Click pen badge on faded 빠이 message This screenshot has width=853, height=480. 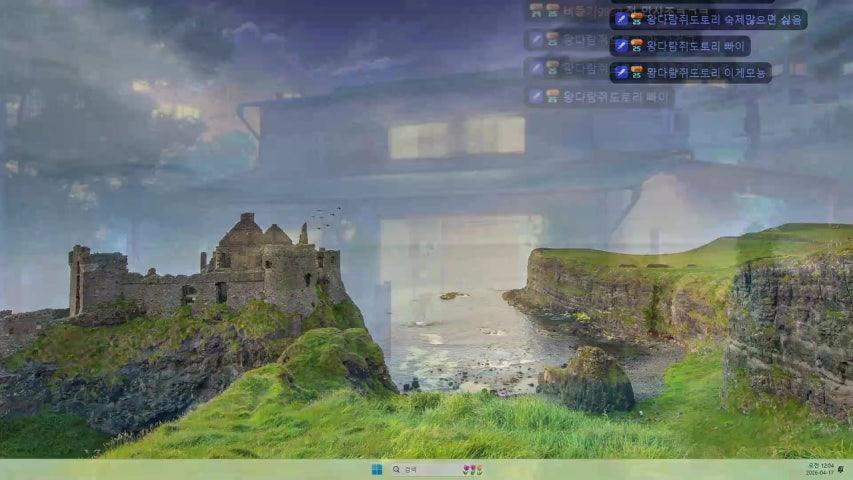(x=536, y=97)
